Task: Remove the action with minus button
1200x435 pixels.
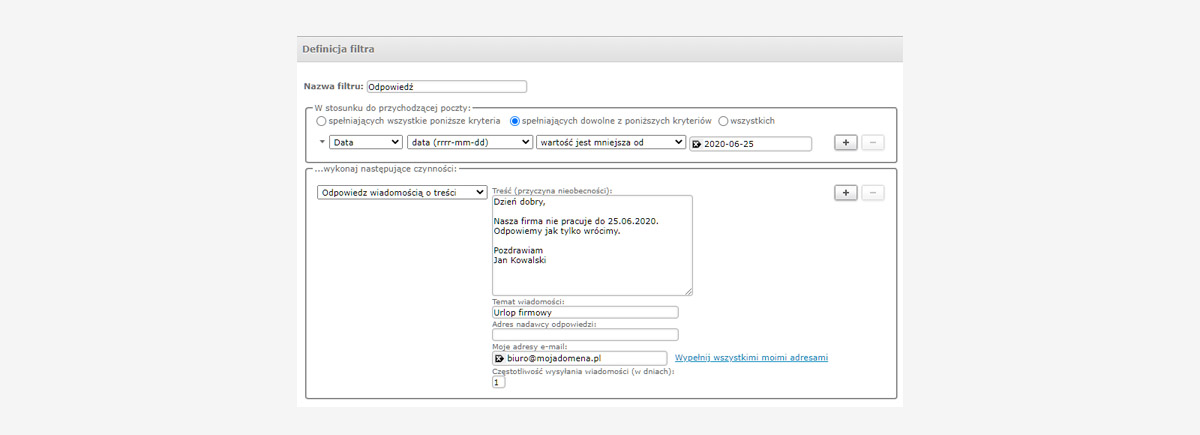Action: pyautogui.click(x=873, y=192)
